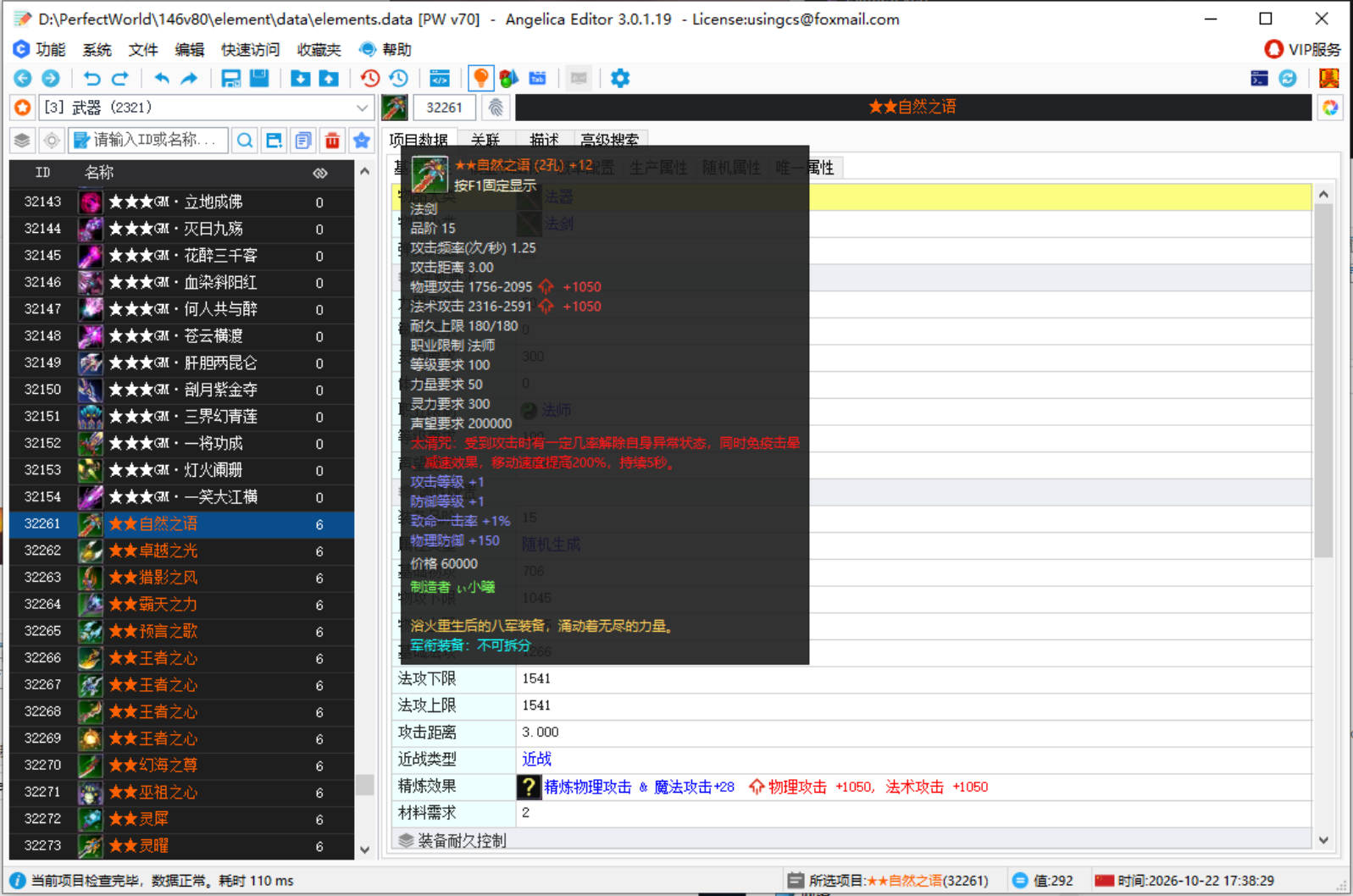Toggle the eye column header icon
This screenshot has width=1353, height=896.
pyautogui.click(x=319, y=173)
